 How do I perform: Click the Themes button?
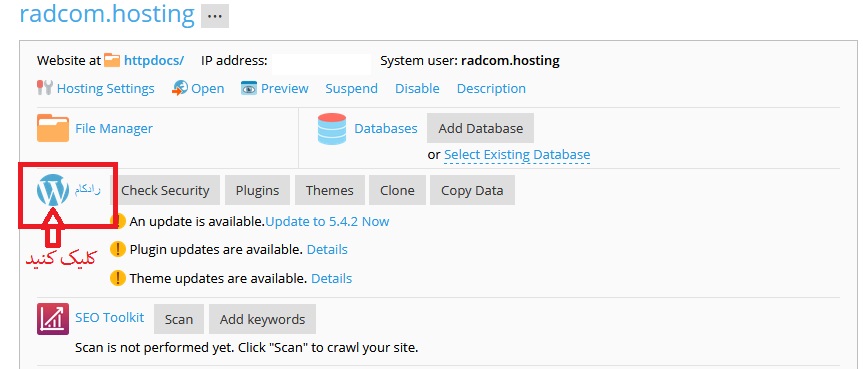click(330, 191)
